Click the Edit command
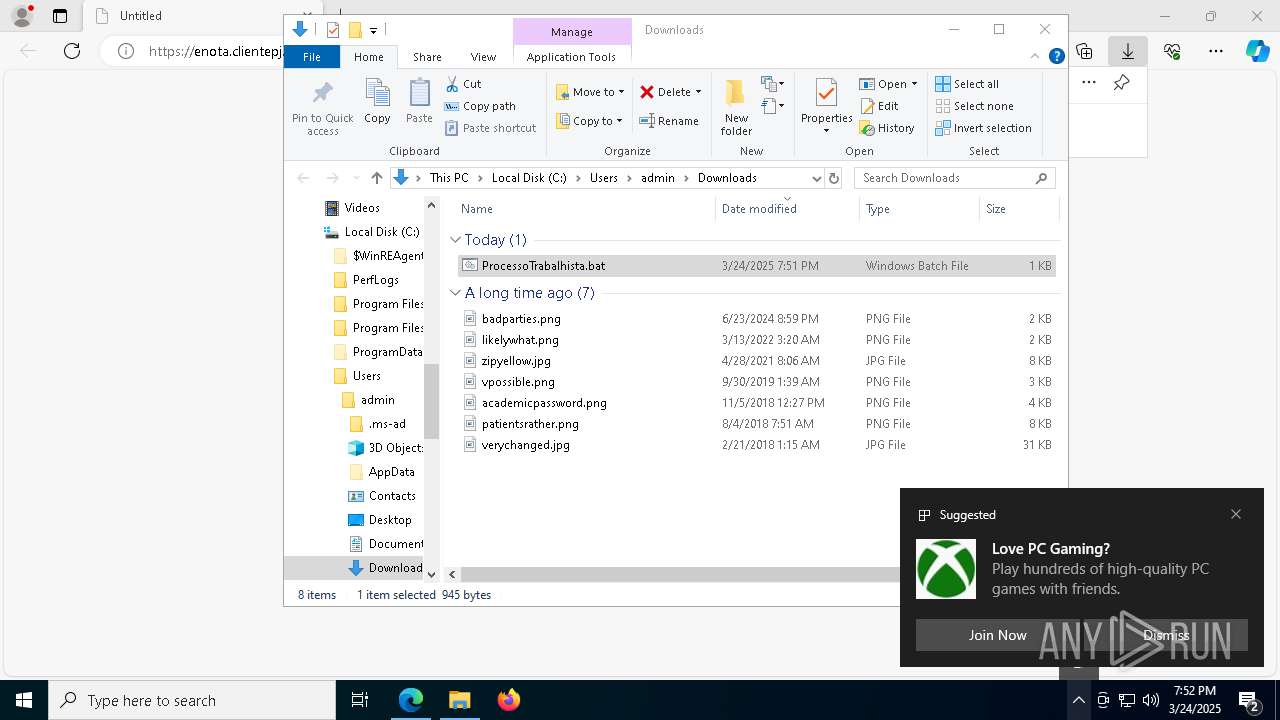 879,106
